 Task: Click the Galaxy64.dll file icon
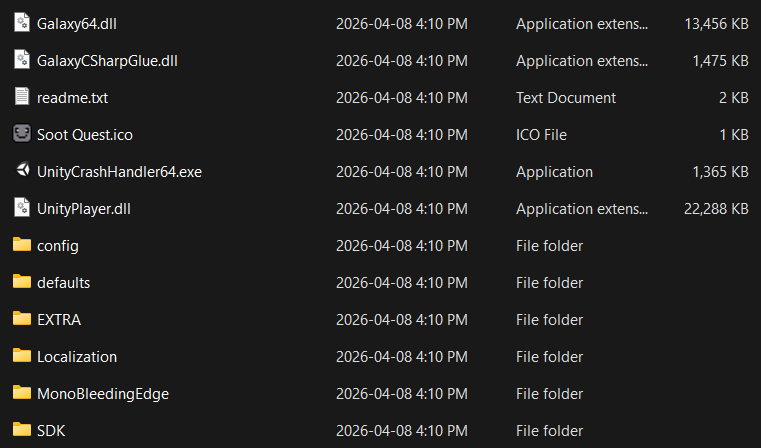[x=22, y=23]
